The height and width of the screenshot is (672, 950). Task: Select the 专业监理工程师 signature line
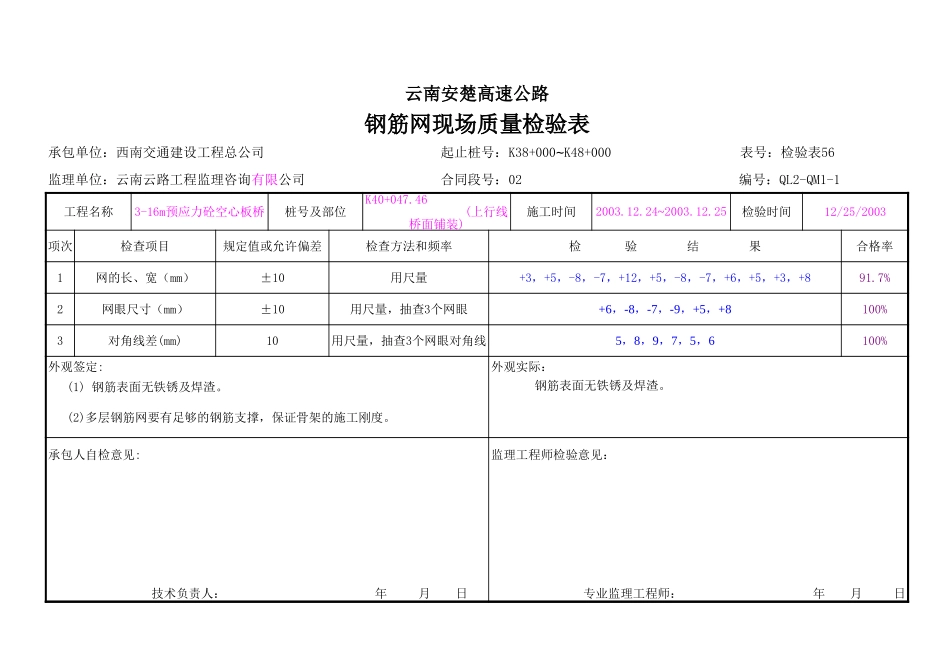click(x=630, y=592)
